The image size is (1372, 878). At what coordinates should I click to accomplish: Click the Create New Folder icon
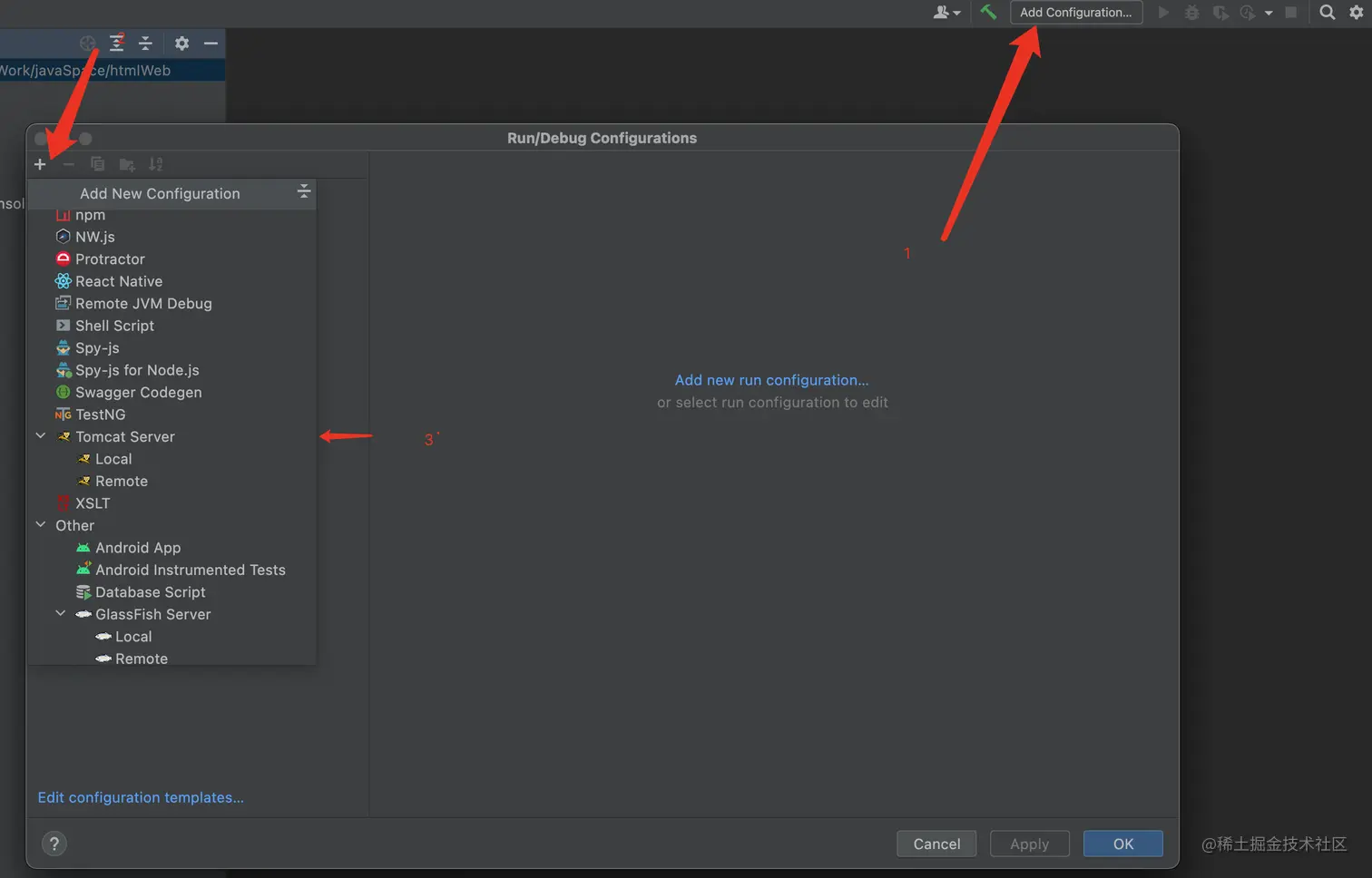pyautogui.click(x=127, y=164)
